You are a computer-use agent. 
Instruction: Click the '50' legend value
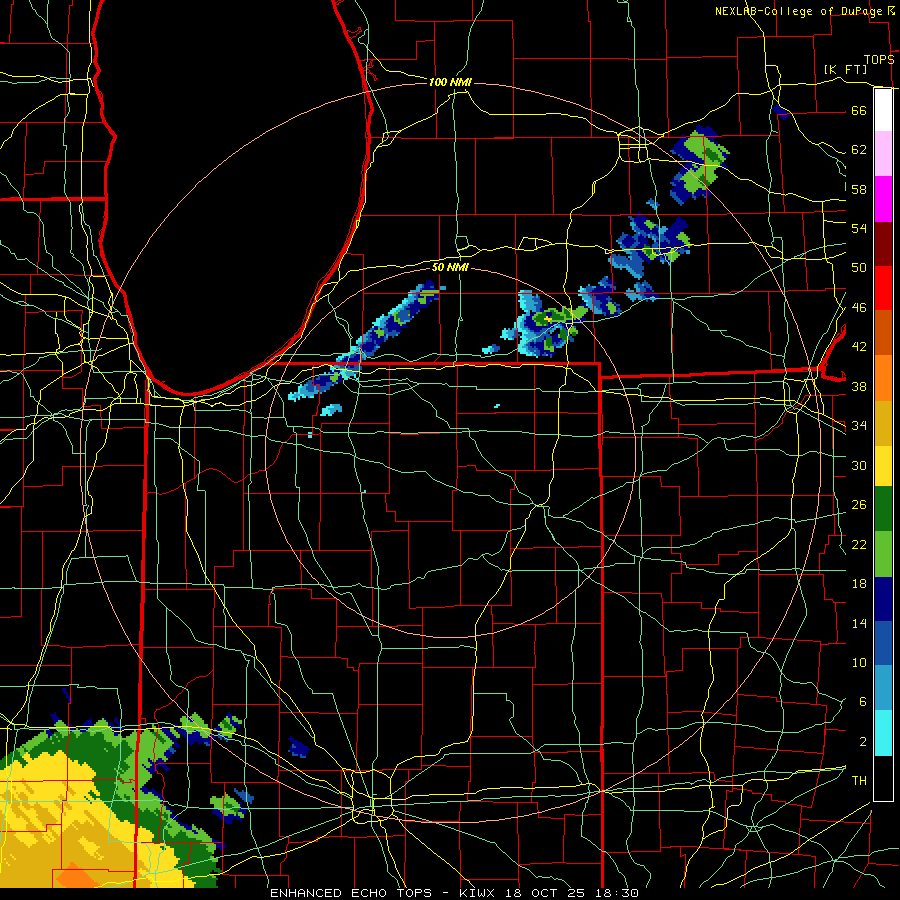[x=859, y=268]
